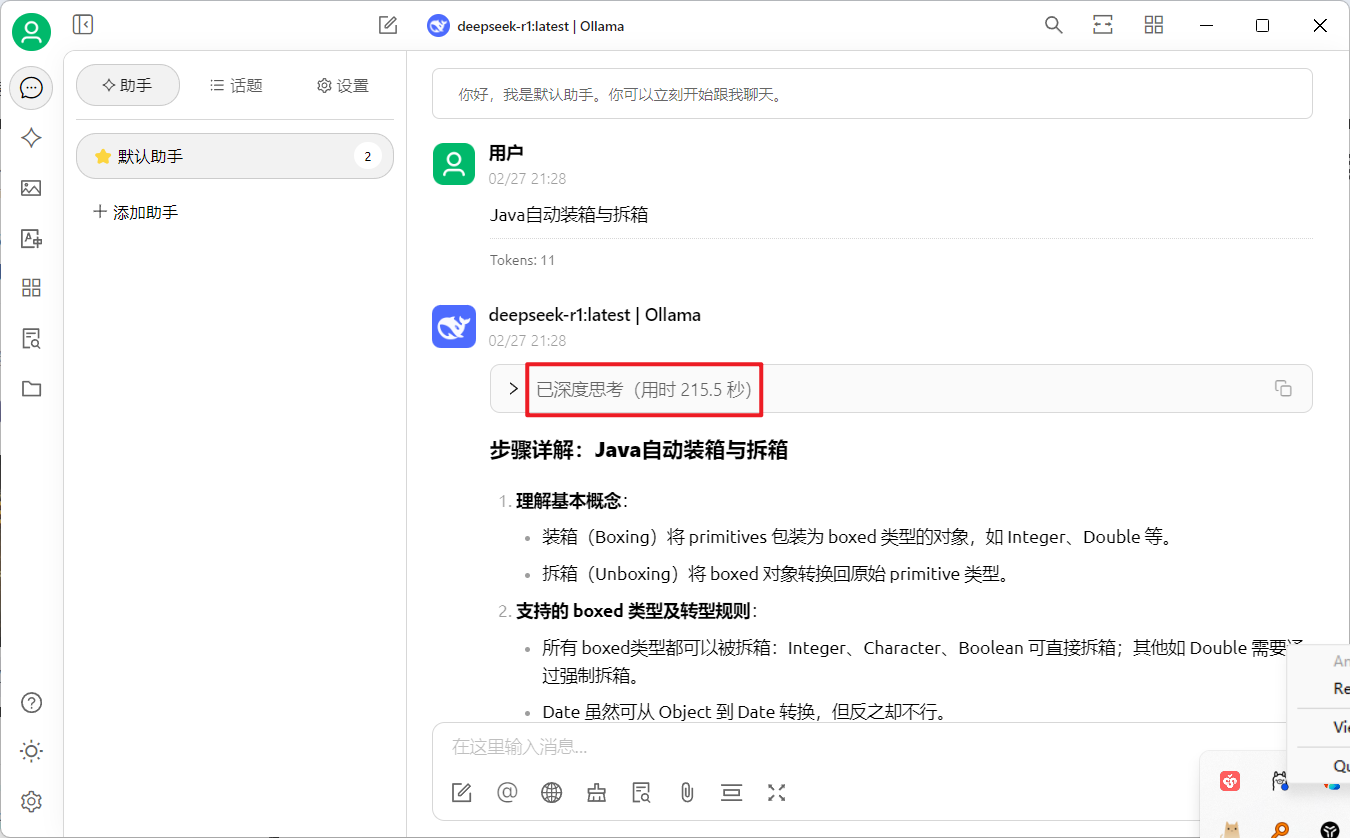Click the sender name 用户
The width and height of the screenshot is (1350, 838).
click(x=506, y=153)
